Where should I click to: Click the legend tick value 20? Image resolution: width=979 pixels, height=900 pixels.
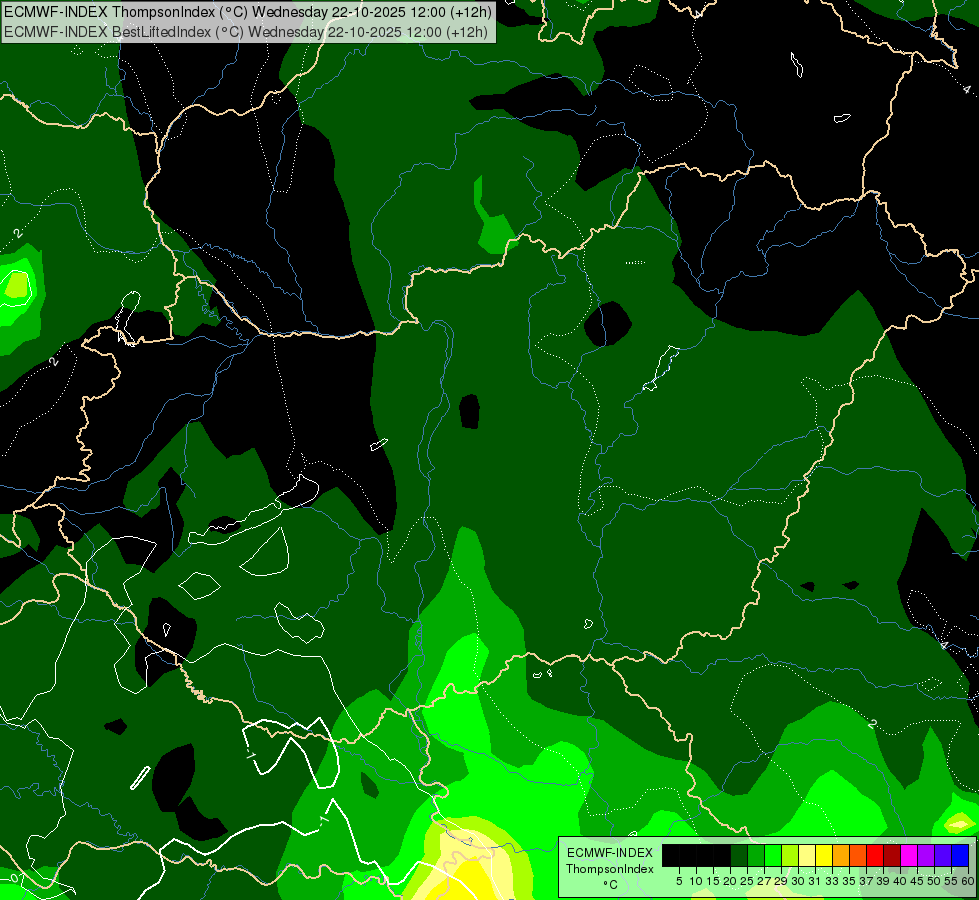pyautogui.click(x=730, y=881)
